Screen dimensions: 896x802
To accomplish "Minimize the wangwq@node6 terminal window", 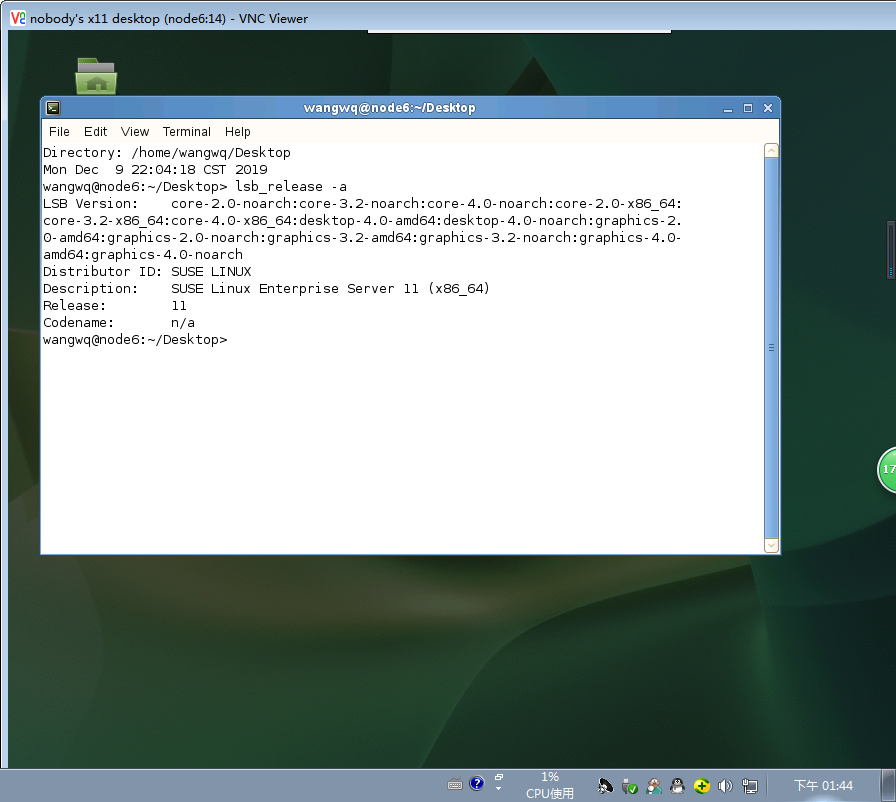I will (x=727, y=109).
